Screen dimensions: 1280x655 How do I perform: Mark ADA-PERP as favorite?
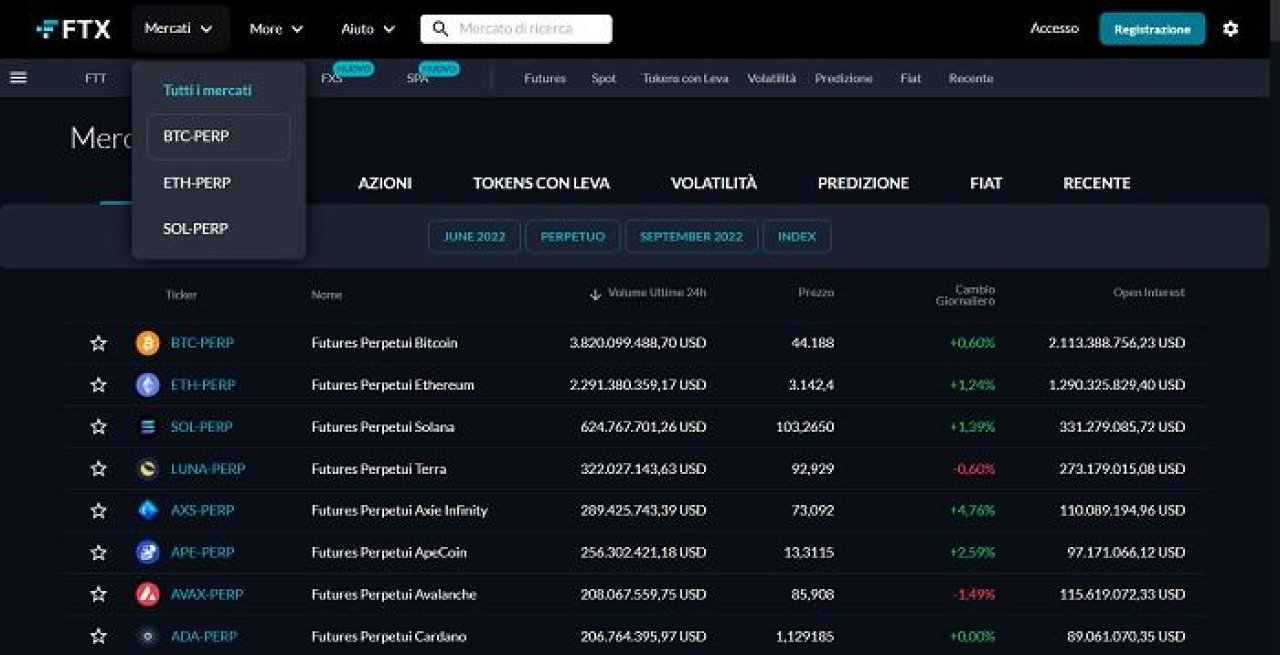(x=98, y=636)
